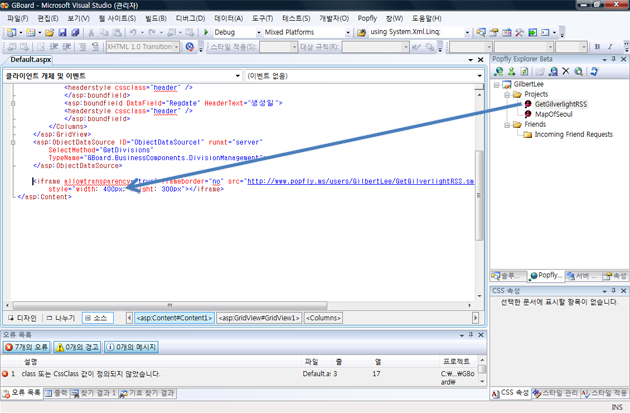630x413 pixels.
Task: Select the asp:Content#Content1 breadcrumb tag
Action: 174,318
